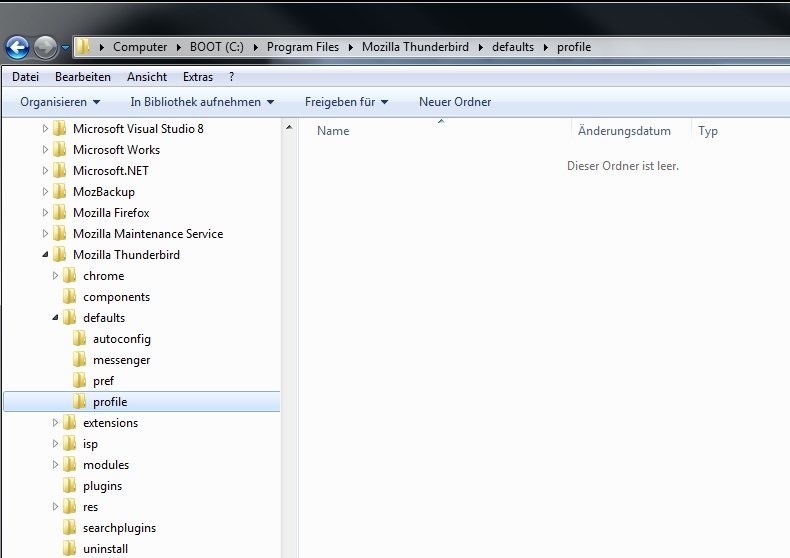Expand the res folder node
Viewport: 790px width, 558px height.
[55, 507]
